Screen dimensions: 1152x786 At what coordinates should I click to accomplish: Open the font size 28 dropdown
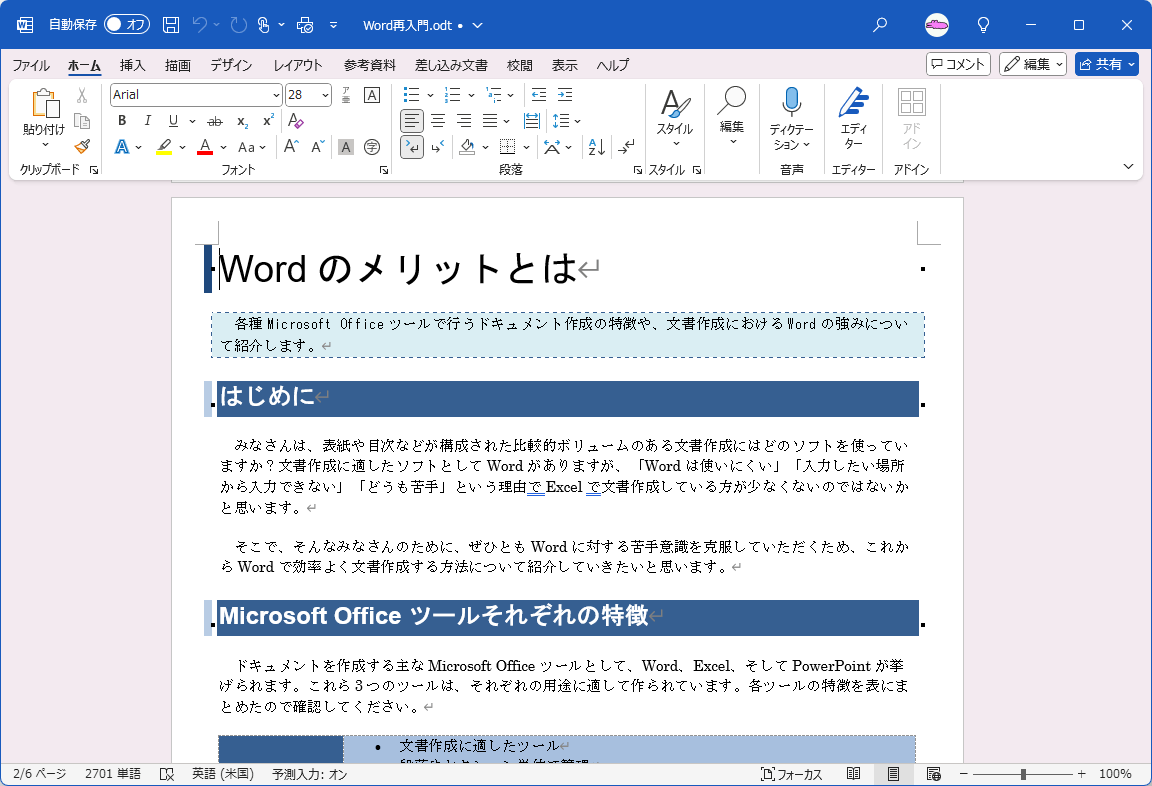[325, 95]
